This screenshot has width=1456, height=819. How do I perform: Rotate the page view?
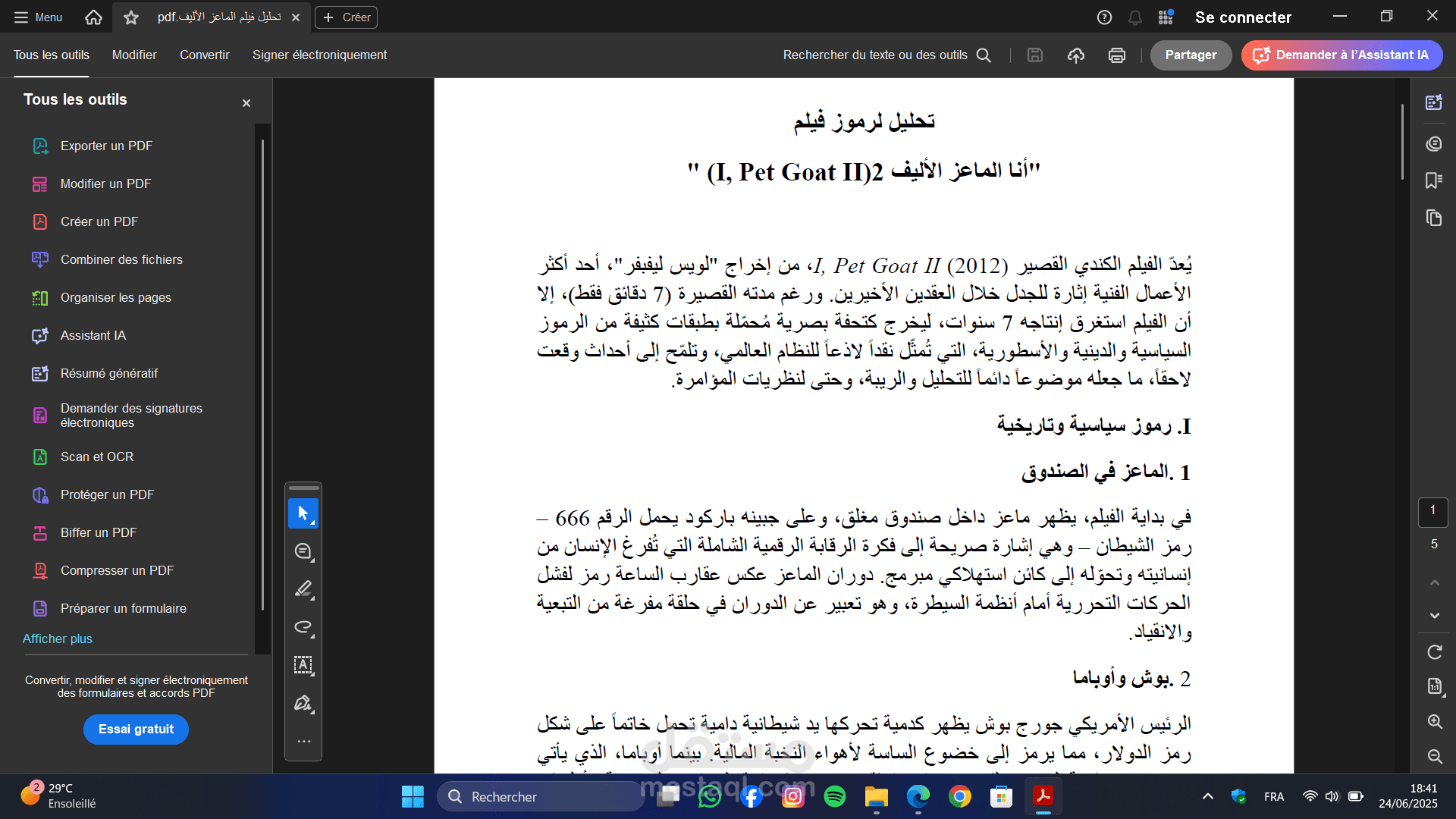pos(1435,652)
